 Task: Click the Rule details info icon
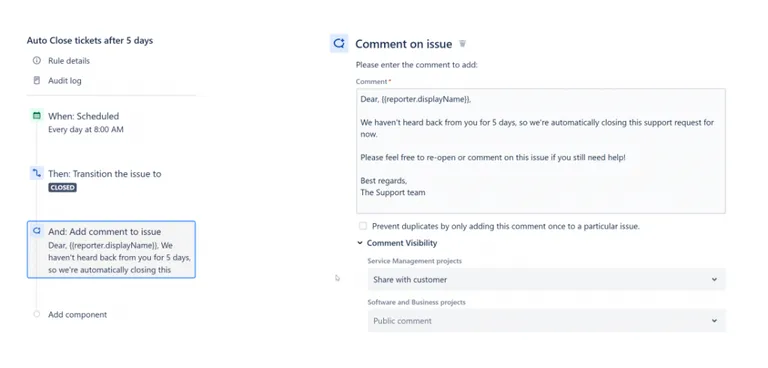point(37,61)
